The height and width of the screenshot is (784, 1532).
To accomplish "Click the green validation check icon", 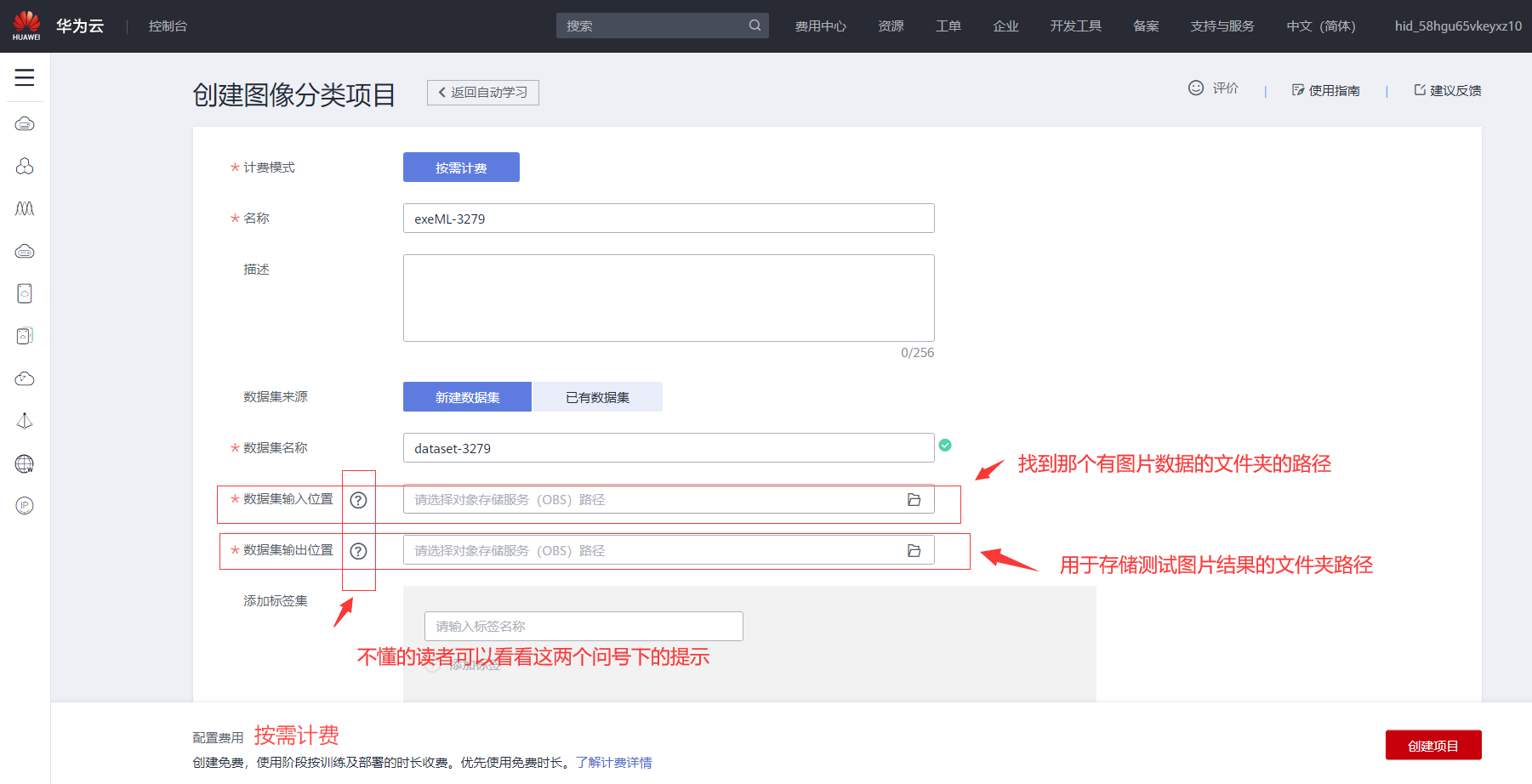I will (x=945, y=445).
